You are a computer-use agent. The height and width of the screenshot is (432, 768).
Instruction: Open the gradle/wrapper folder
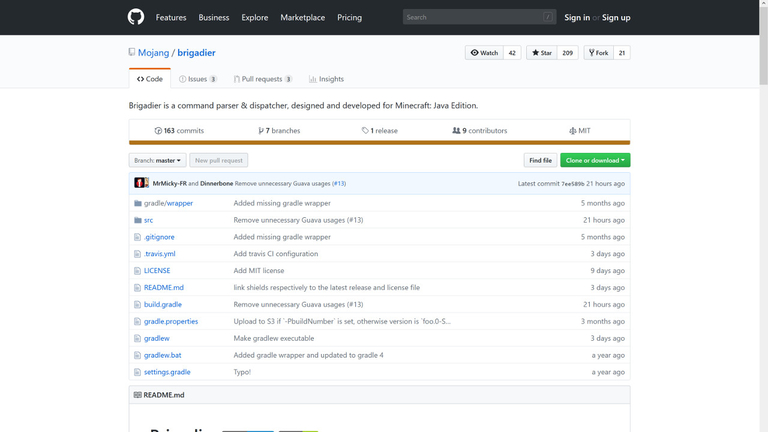[x=168, y=203]
